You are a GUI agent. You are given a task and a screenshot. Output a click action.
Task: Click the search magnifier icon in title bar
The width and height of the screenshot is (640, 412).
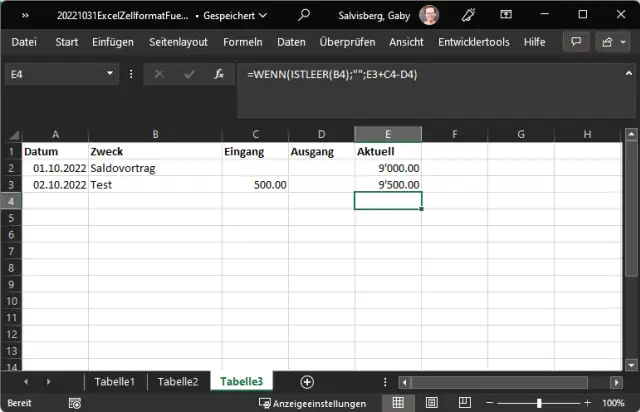click(x=305, y=15)
